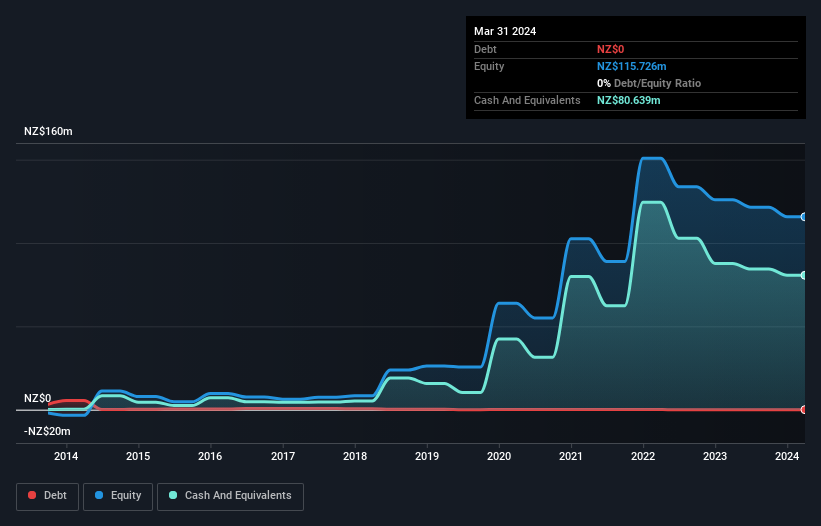Click the teal dot in Cash legend
The image size is (821, 526).
[x=173, y=495]
